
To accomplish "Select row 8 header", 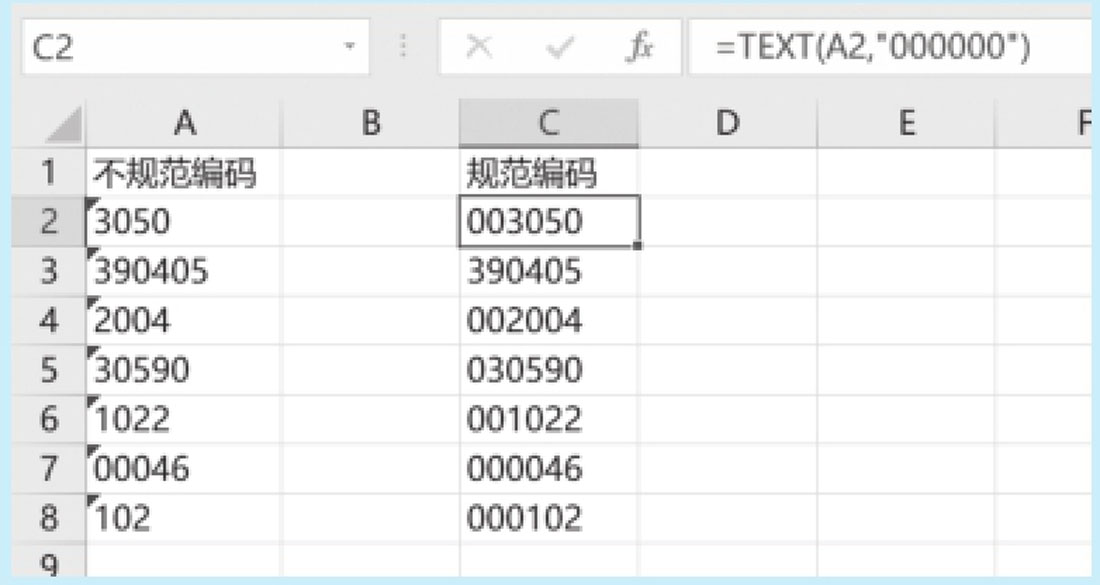I will pyautogui.click(x=49, y=518).
